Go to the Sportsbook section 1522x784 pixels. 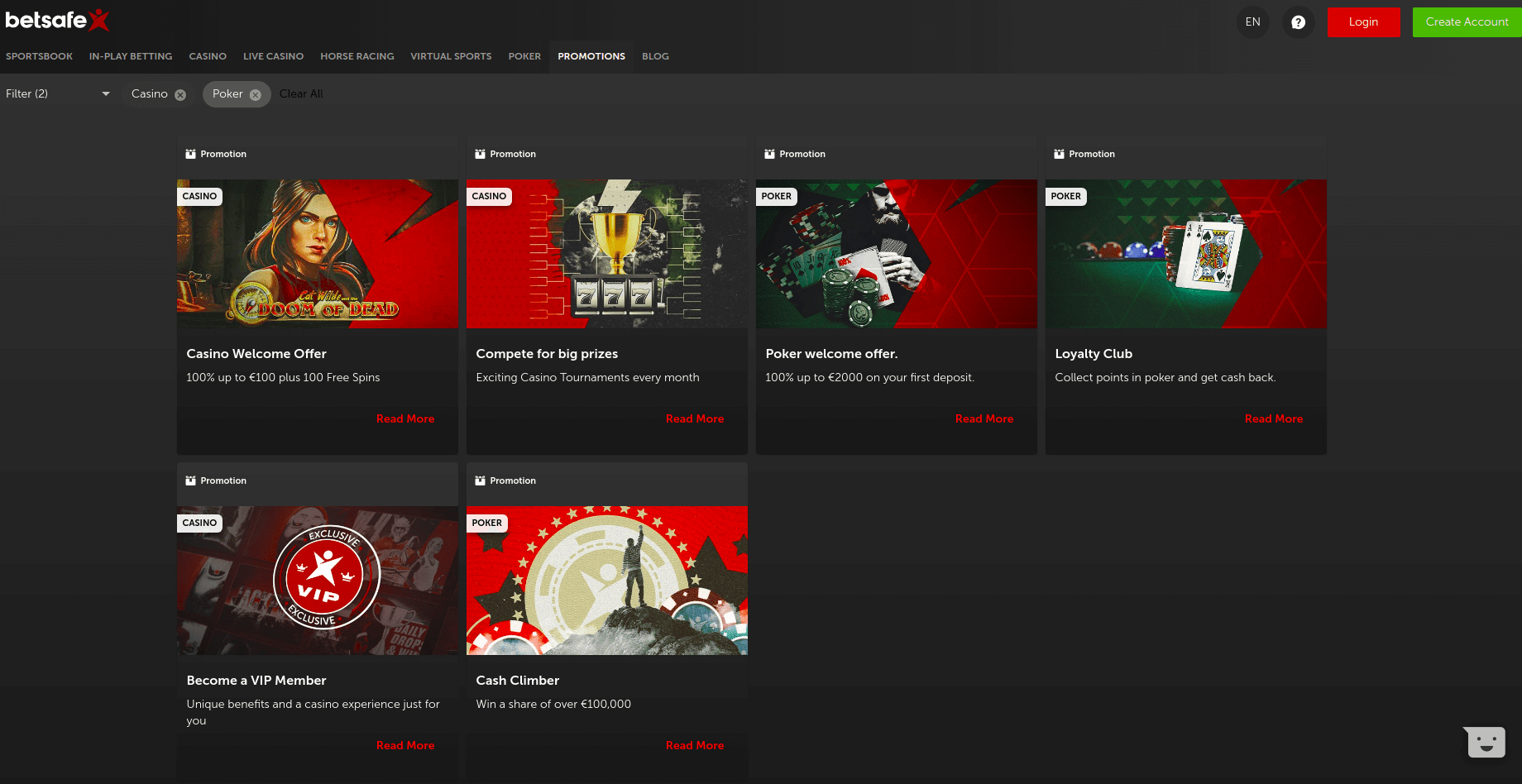39,56
